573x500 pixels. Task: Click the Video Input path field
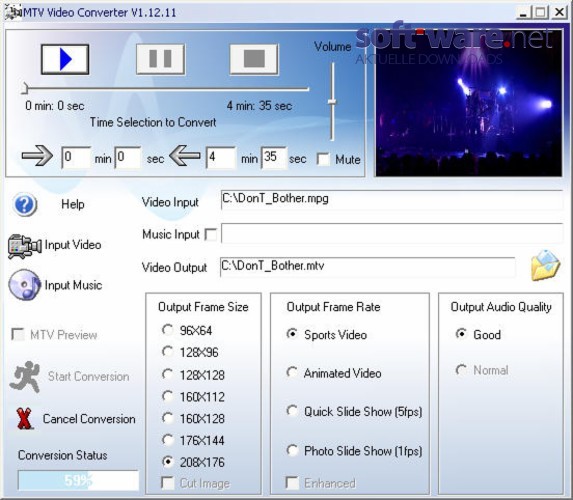392,200
